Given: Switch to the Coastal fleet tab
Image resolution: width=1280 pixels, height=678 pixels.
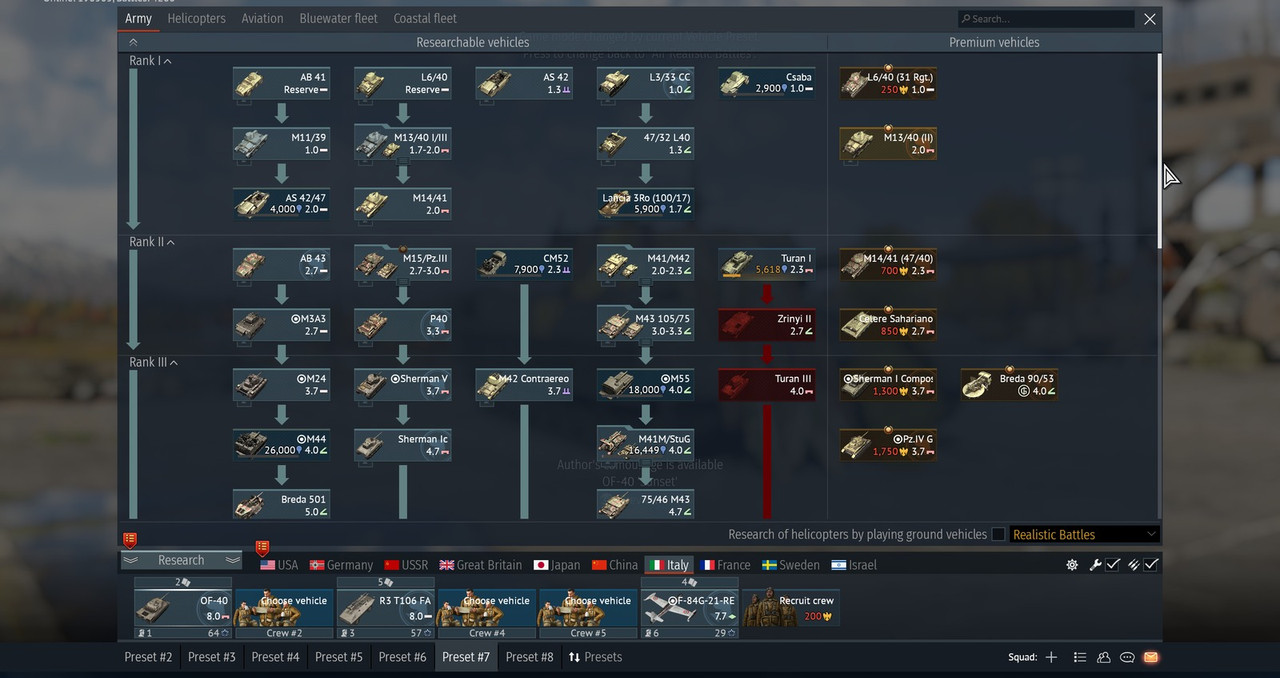Looking at the screenshot, I should 425,18.
